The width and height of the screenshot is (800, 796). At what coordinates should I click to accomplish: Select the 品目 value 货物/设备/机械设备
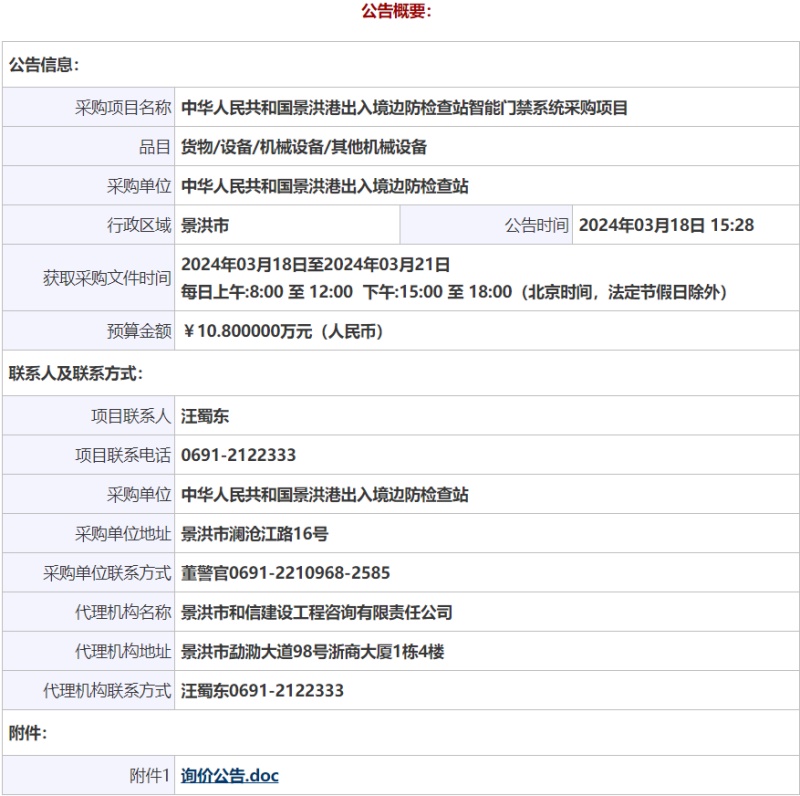(x=303, y=147)
